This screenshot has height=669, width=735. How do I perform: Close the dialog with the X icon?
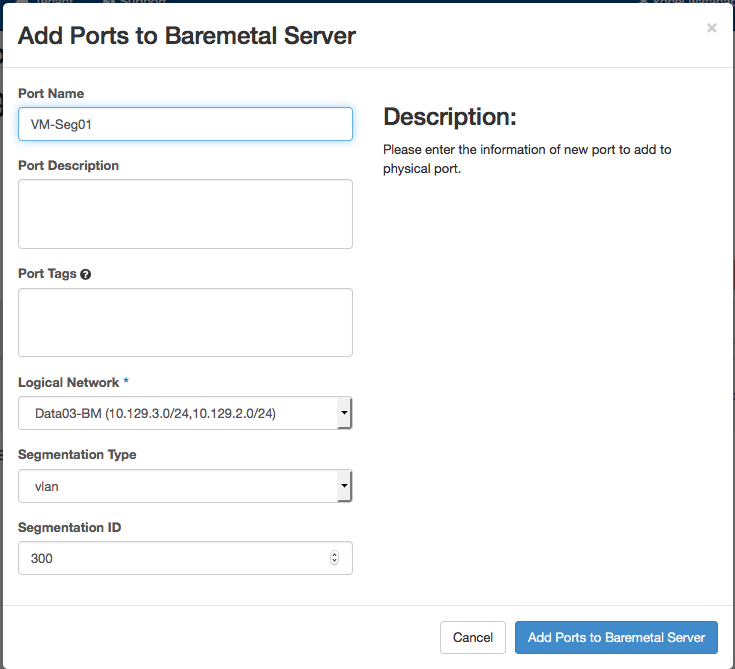pyautogui.click(x=711, y=28)
